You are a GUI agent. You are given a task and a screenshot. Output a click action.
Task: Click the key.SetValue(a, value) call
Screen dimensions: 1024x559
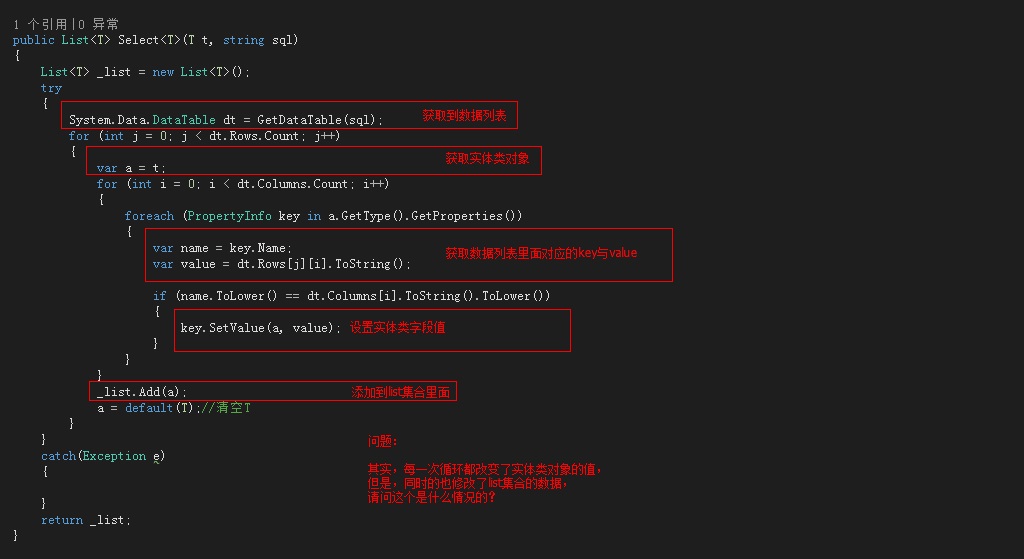[x=261, y=328]
